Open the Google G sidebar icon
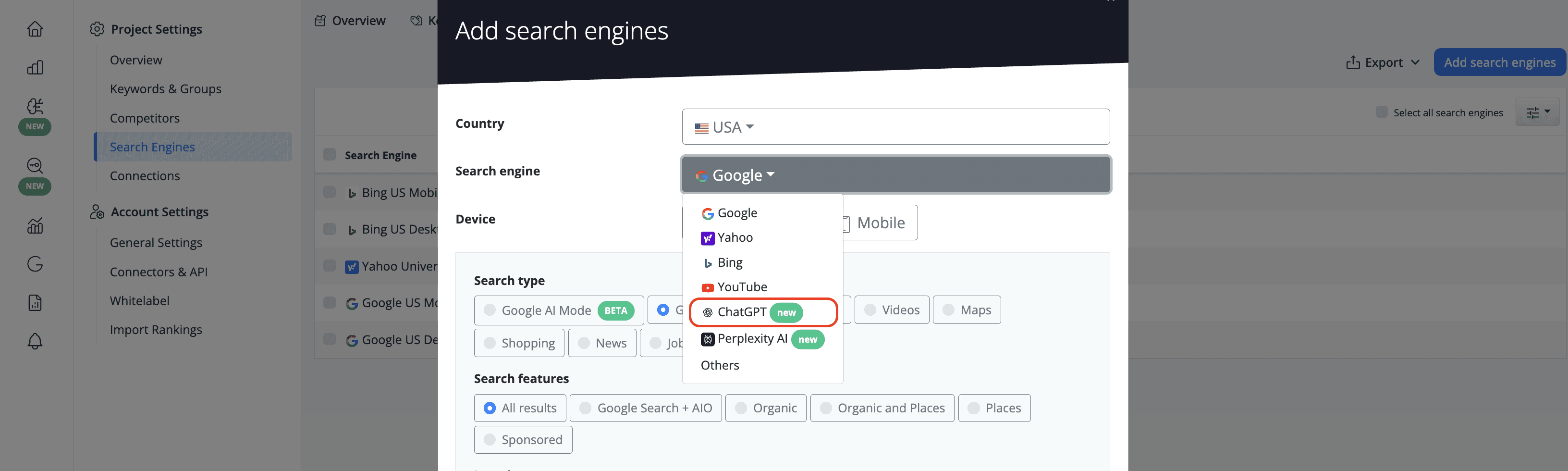1568x471 pixels. 35,264
